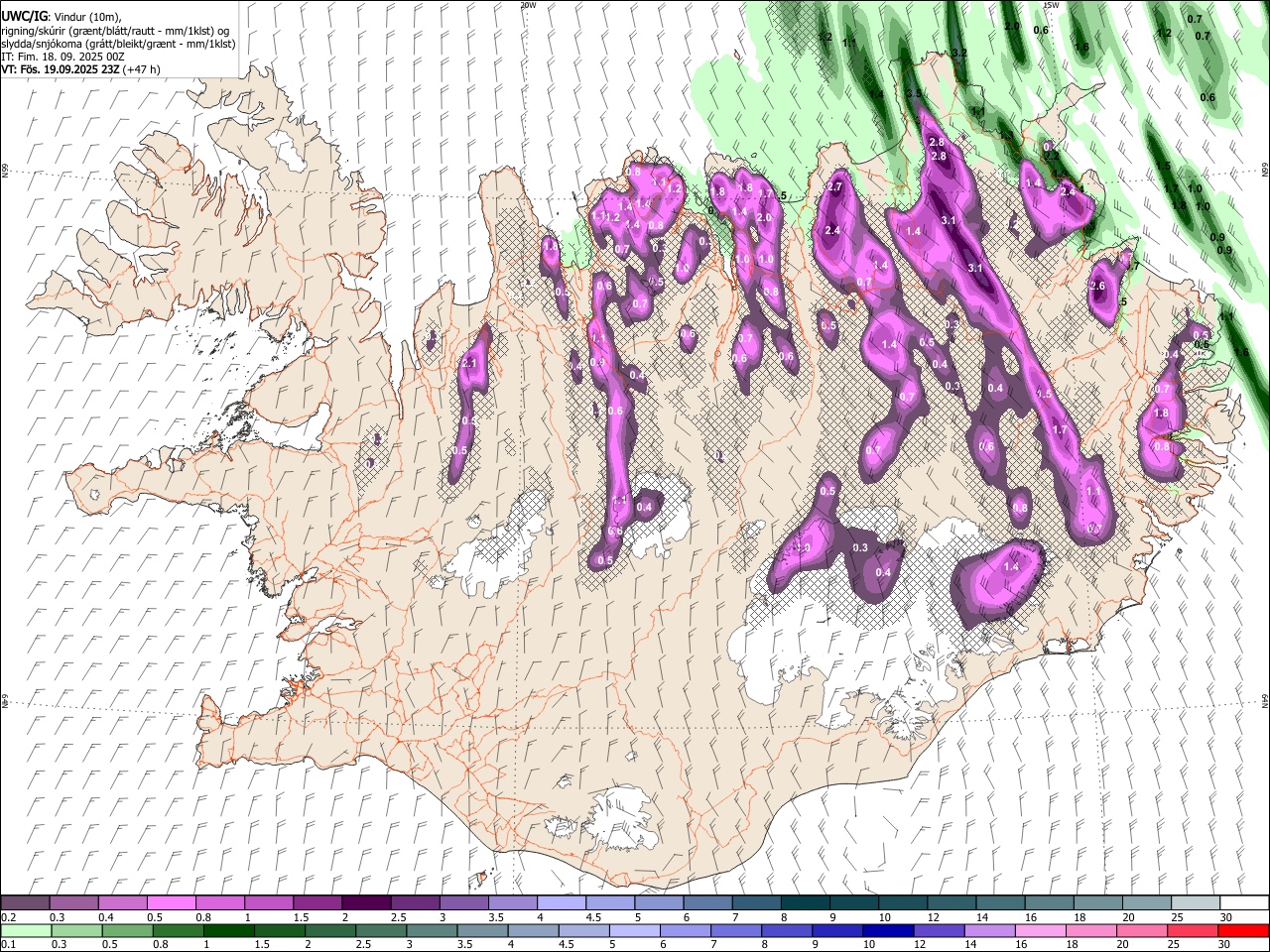Click the '2.6' precipitation value on the map
The height and width of the screenshot is (952, 1270).
point(1097,287)
